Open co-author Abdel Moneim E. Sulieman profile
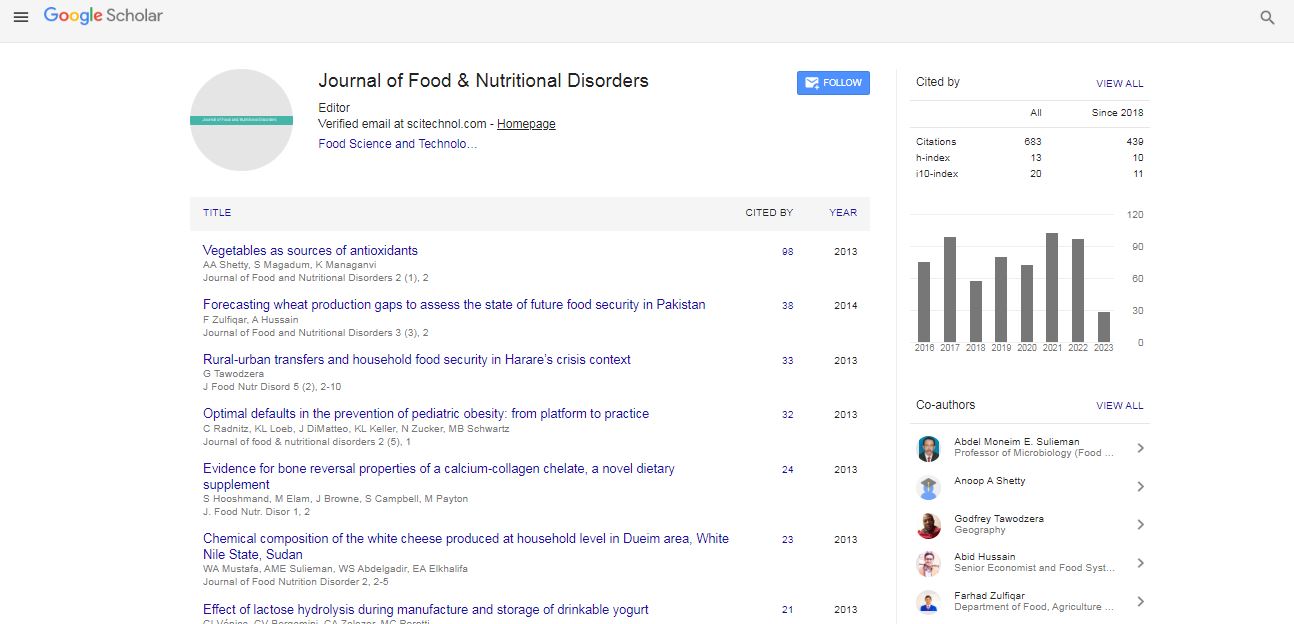Screen dimensions: 1294x624 [1017, 442]
